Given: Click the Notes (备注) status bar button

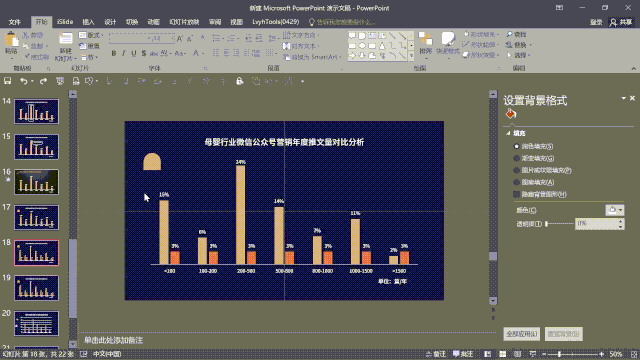Looking at the screenshot, I should pyautogui.click(x=436, y=354).
